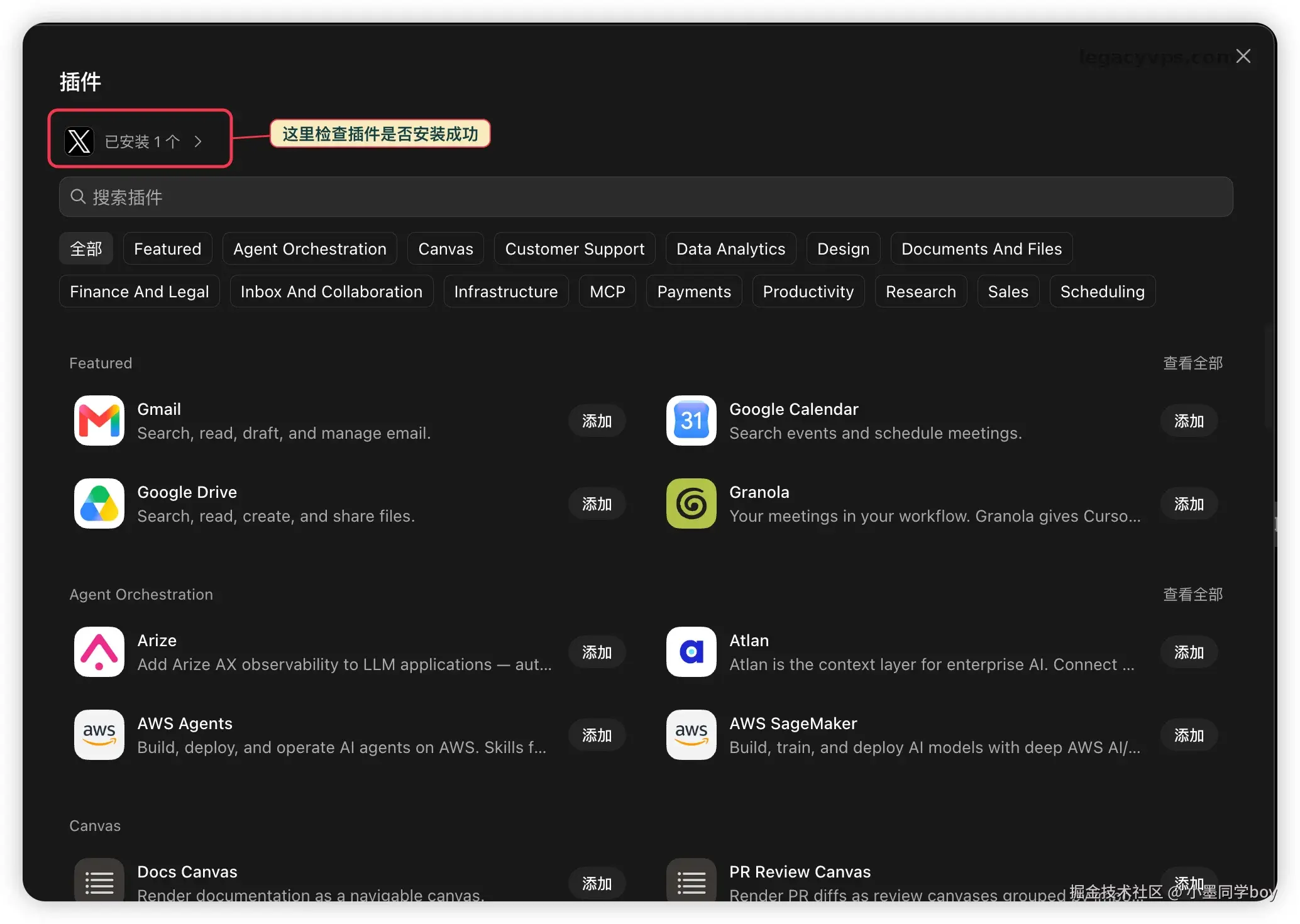Click the Gmail description text

[284, 433]
